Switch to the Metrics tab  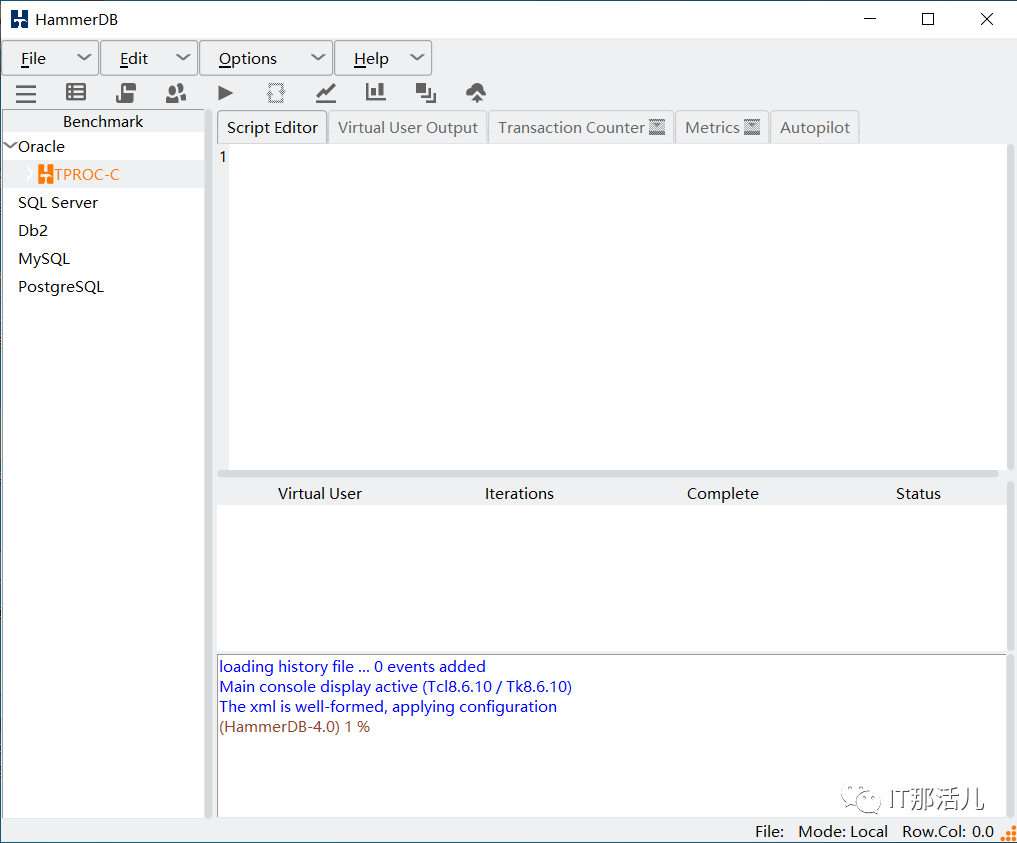pos(722,127)
